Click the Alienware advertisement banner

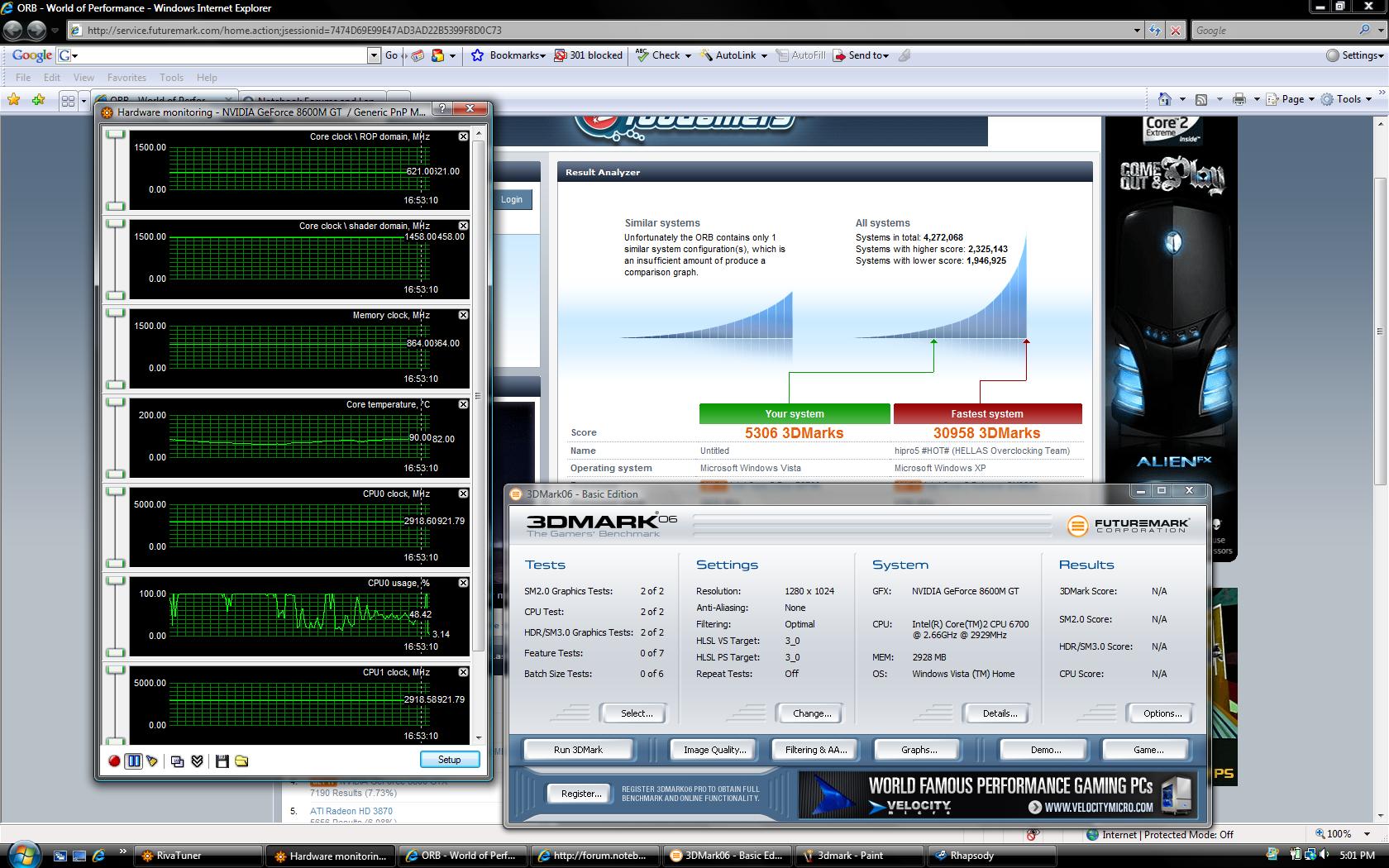pos(1171,339)
